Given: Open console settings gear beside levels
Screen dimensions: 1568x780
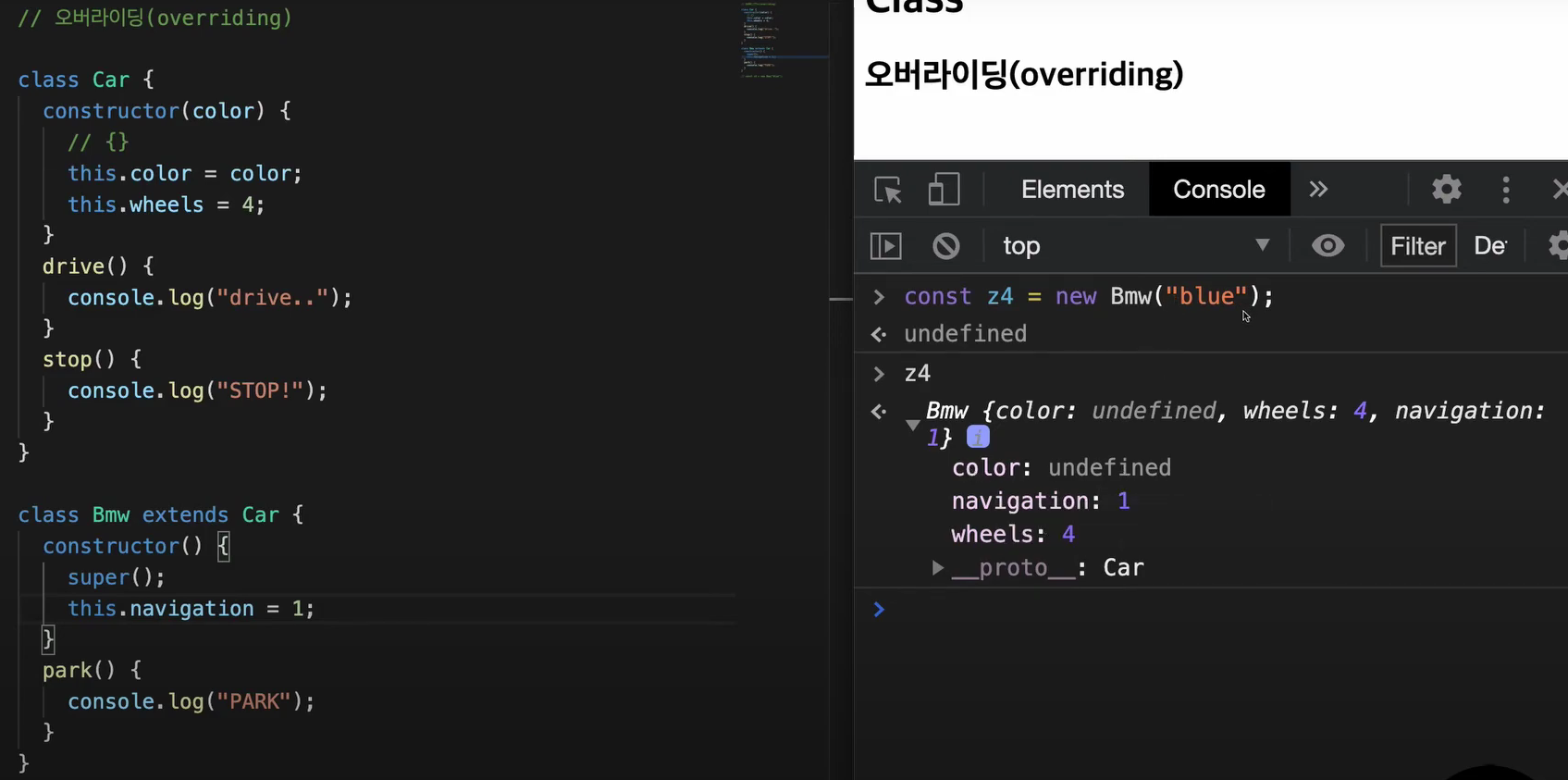Looking at the screenshot, I should [x=1558, y=246].
